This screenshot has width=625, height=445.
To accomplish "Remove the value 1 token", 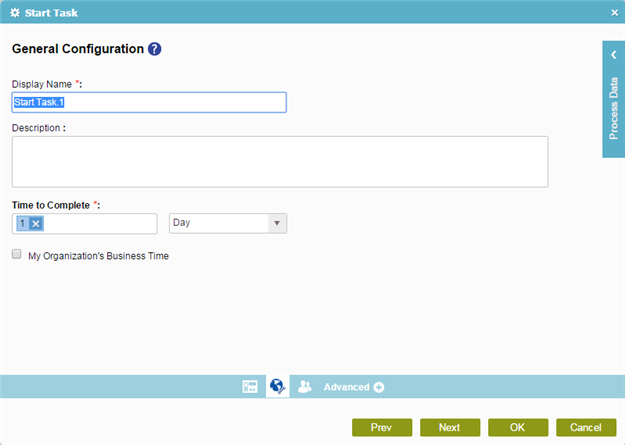I will click(x=36, y=223).
